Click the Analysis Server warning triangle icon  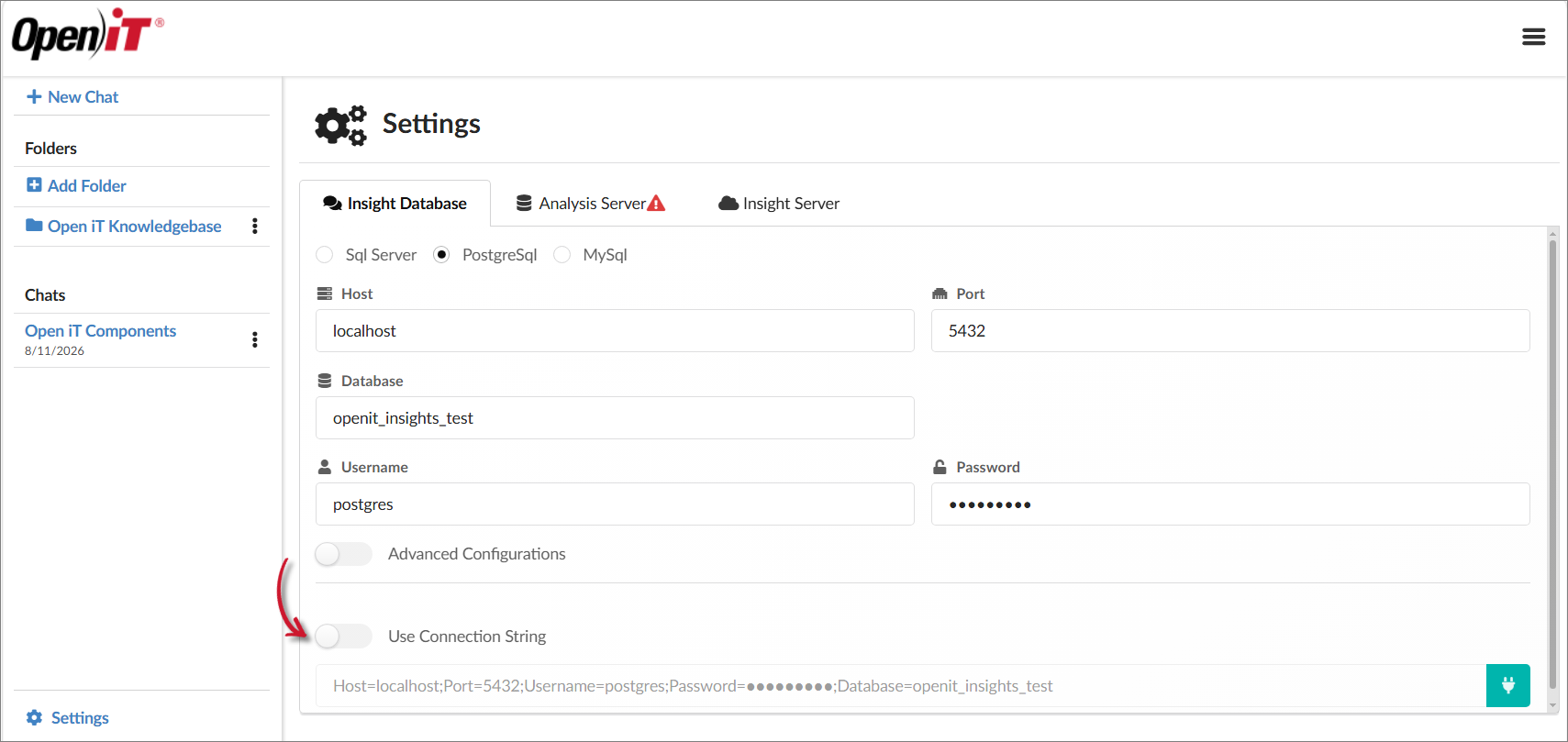coord(656,203)
